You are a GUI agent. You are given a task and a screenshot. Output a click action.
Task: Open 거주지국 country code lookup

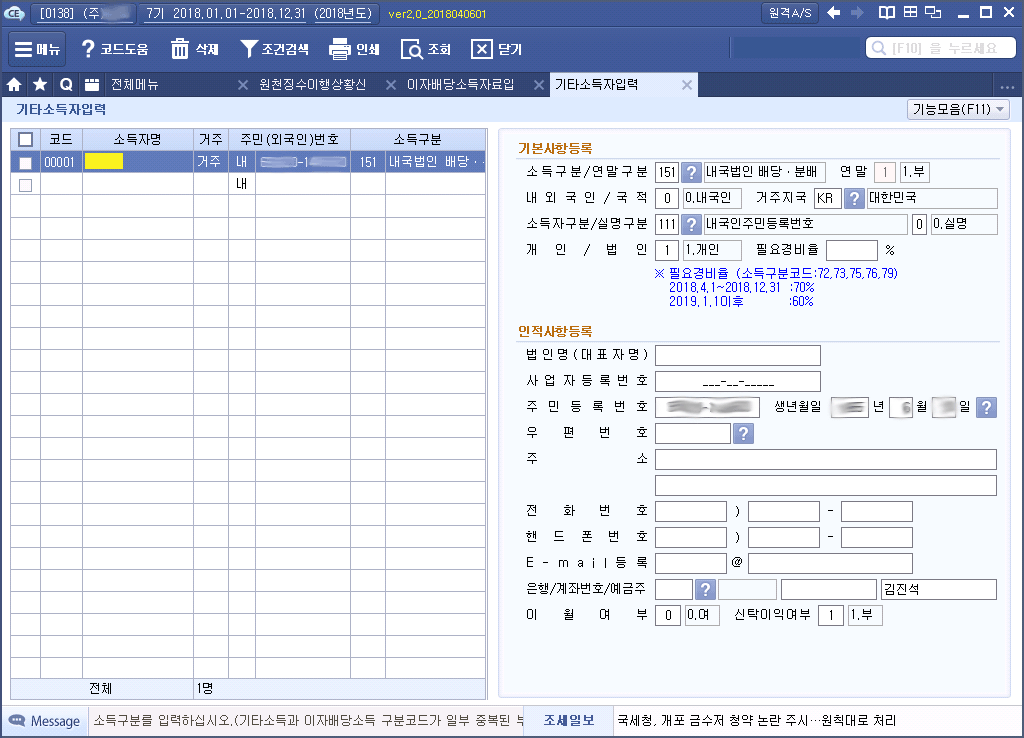click(x=854, y=198)
